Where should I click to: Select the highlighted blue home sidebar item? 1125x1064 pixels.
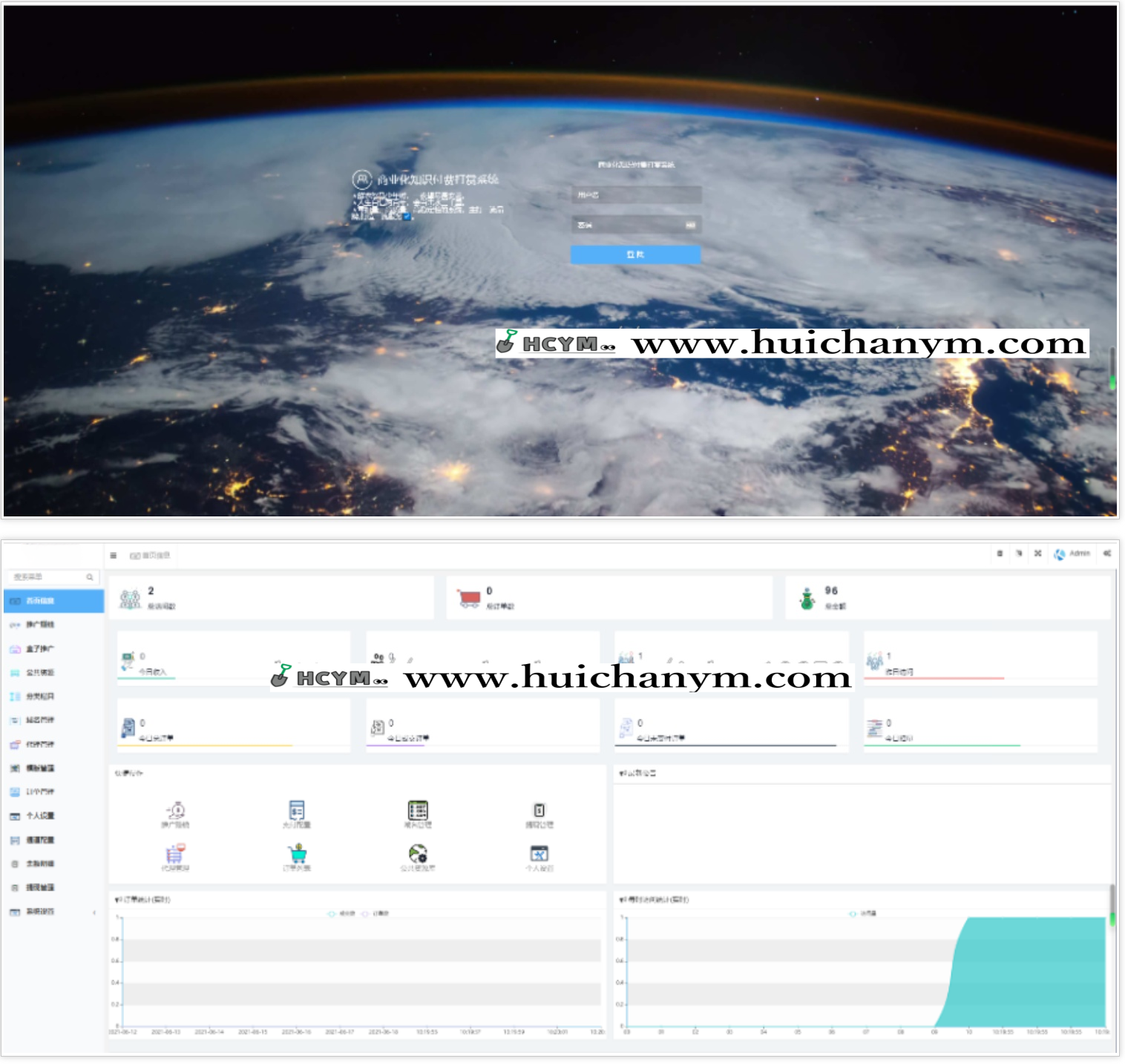(53, 601)
